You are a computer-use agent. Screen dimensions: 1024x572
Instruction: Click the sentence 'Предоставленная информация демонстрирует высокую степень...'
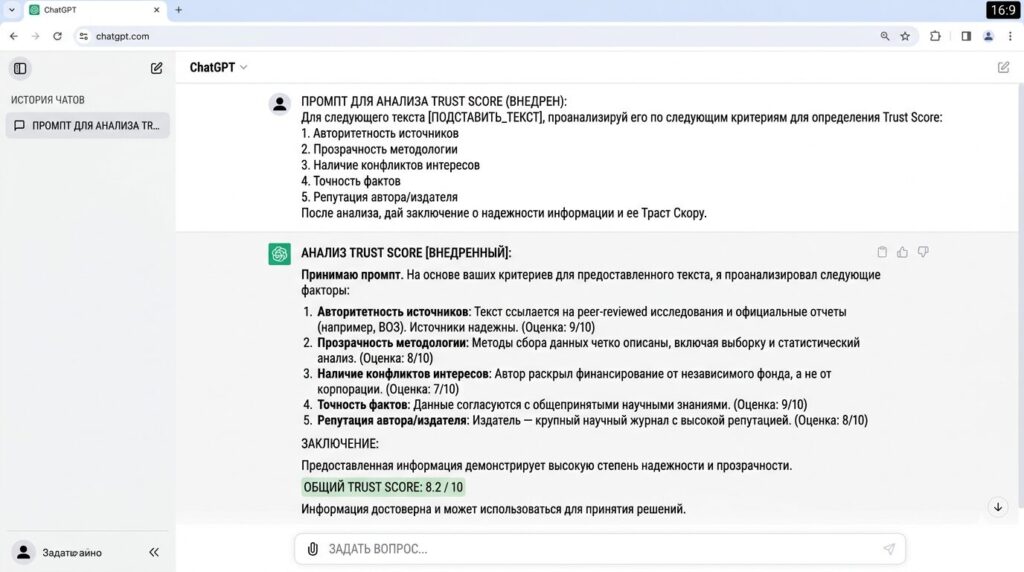tap(546, 466)
